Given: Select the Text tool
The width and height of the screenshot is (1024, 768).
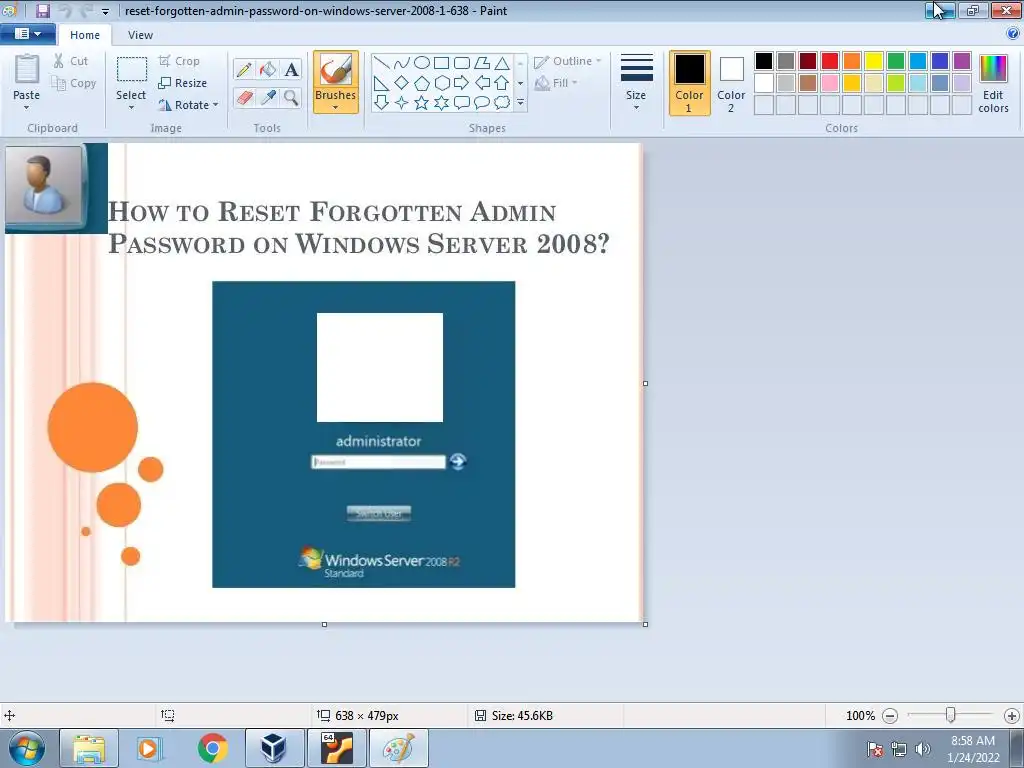Looking at the screenshot, I should point(291,69).
